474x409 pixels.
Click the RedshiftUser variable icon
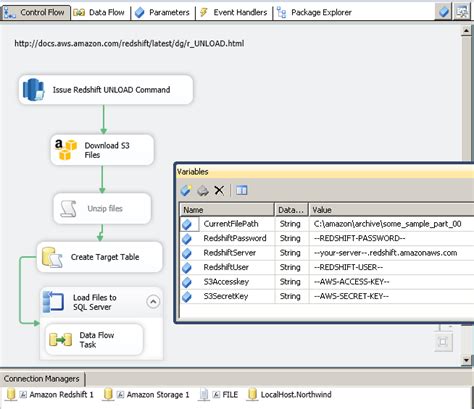187,267
